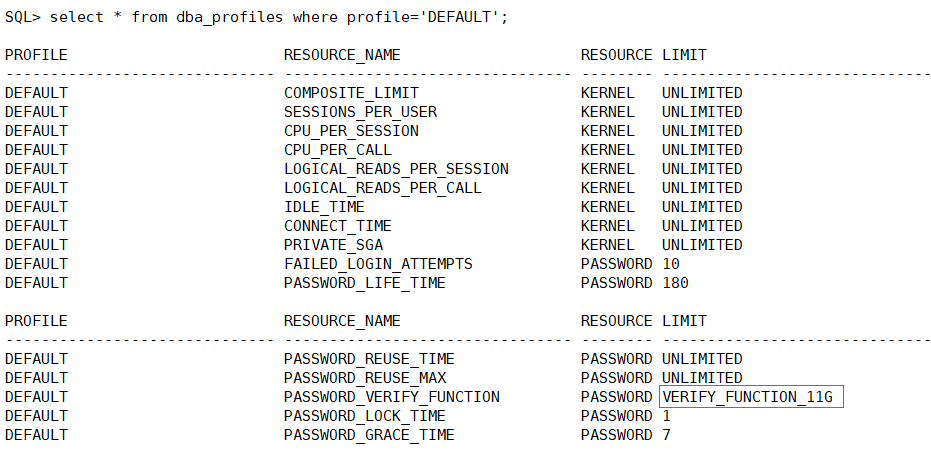Click the CONNECT_TIME resource name

click(x=338, y=226)
